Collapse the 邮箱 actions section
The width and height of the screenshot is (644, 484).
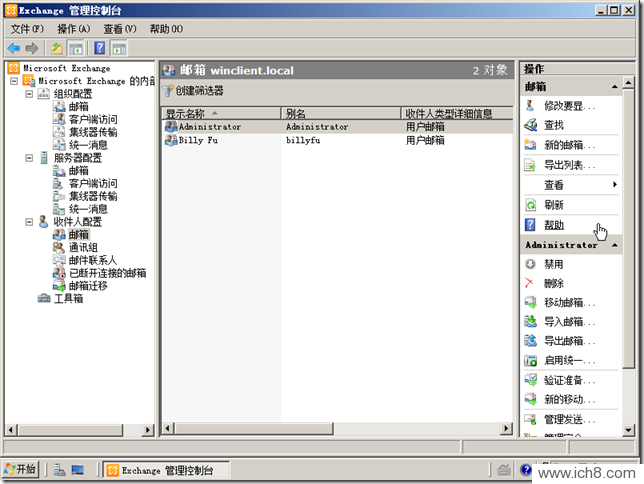614,87
